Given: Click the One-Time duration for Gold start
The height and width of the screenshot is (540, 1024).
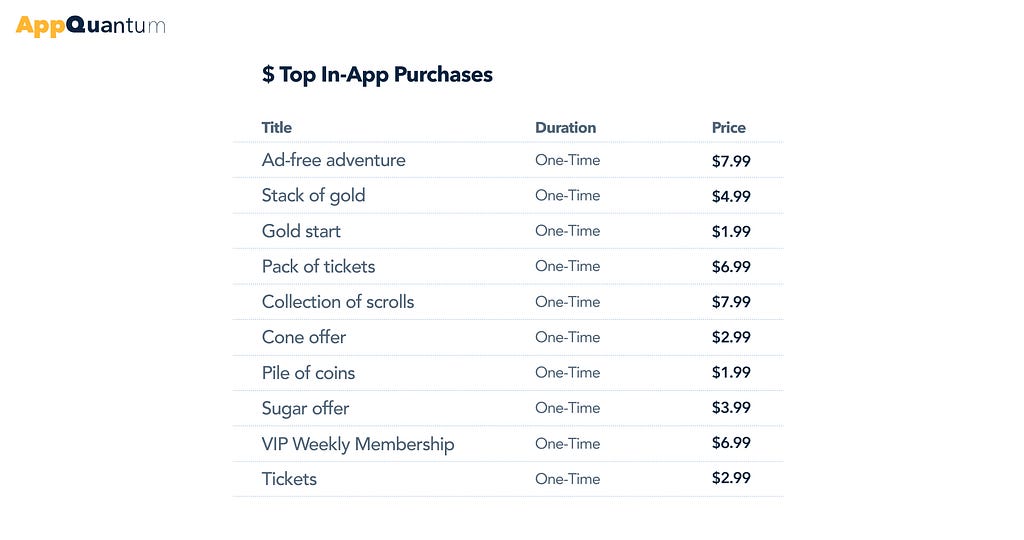Looking at the screenshot, I should [x=568, y=230].
